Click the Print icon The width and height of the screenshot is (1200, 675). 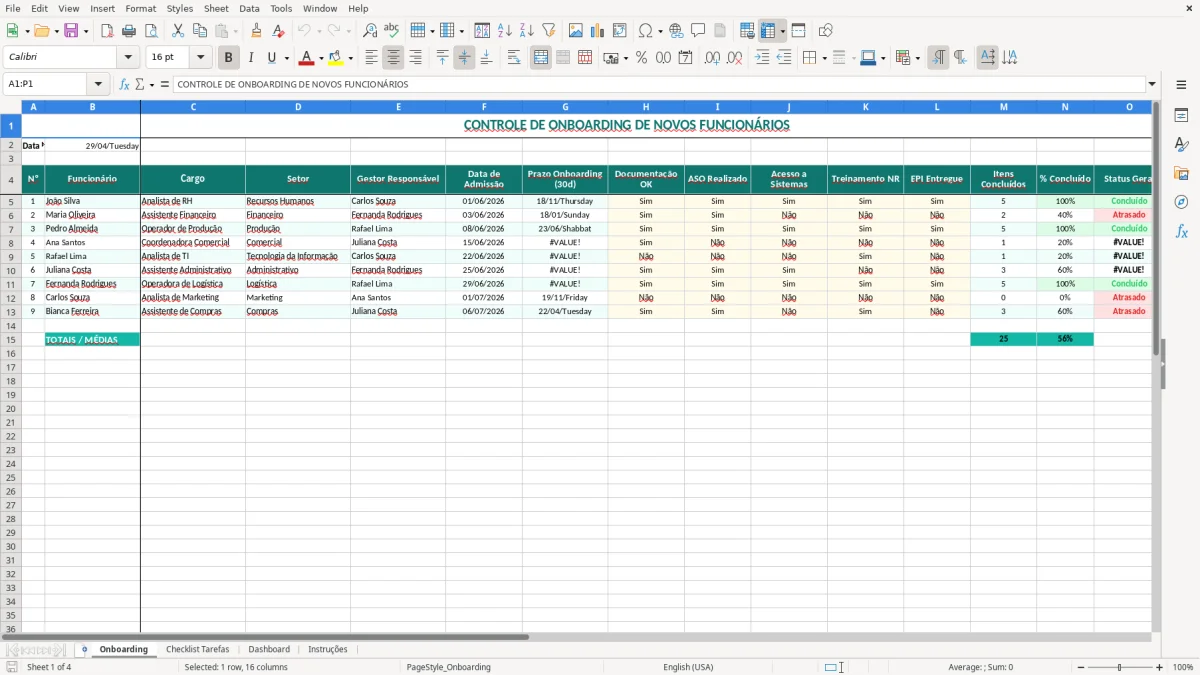point(129,31)
